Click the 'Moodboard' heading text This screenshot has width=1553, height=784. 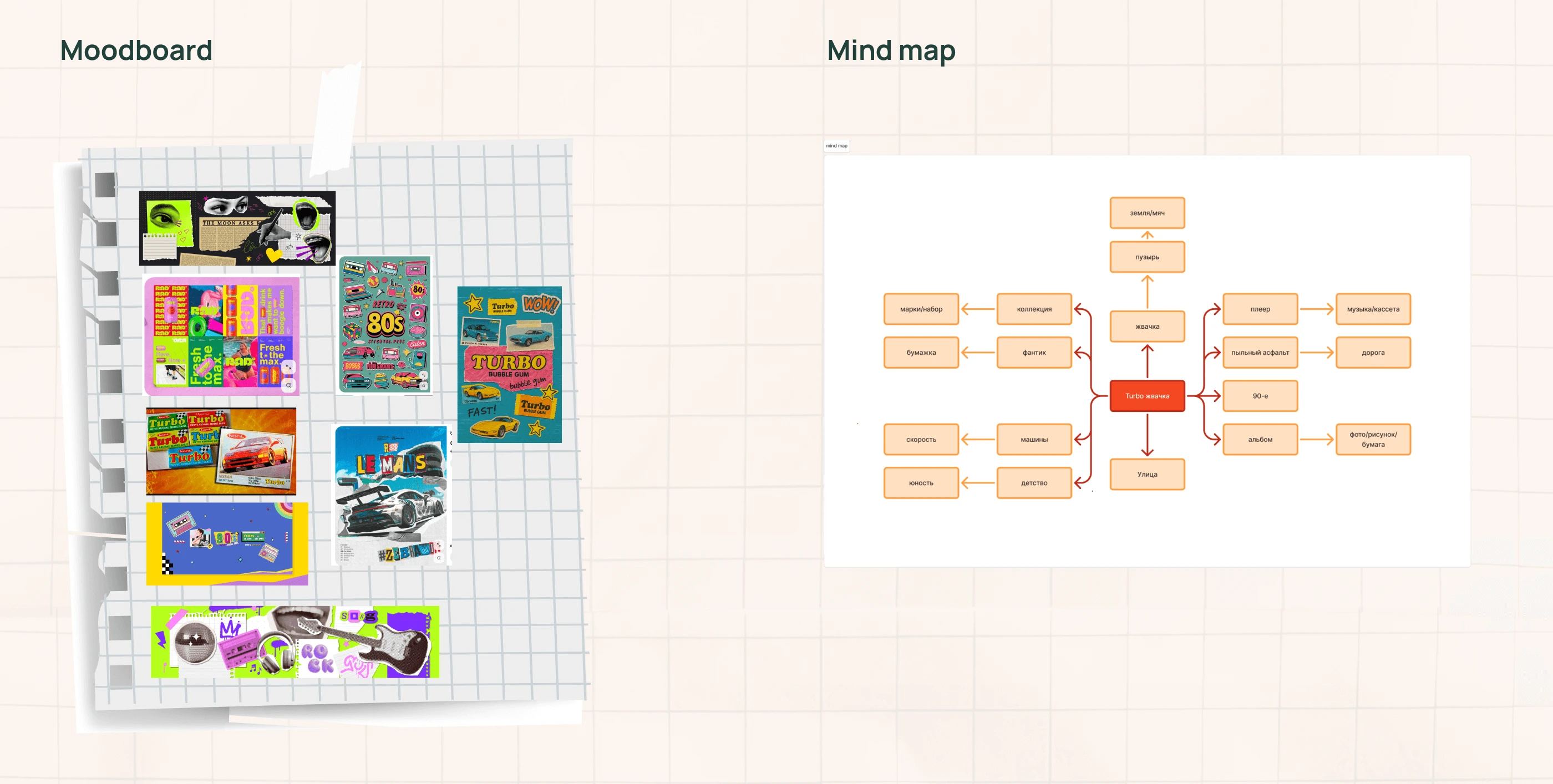point(136,50)
